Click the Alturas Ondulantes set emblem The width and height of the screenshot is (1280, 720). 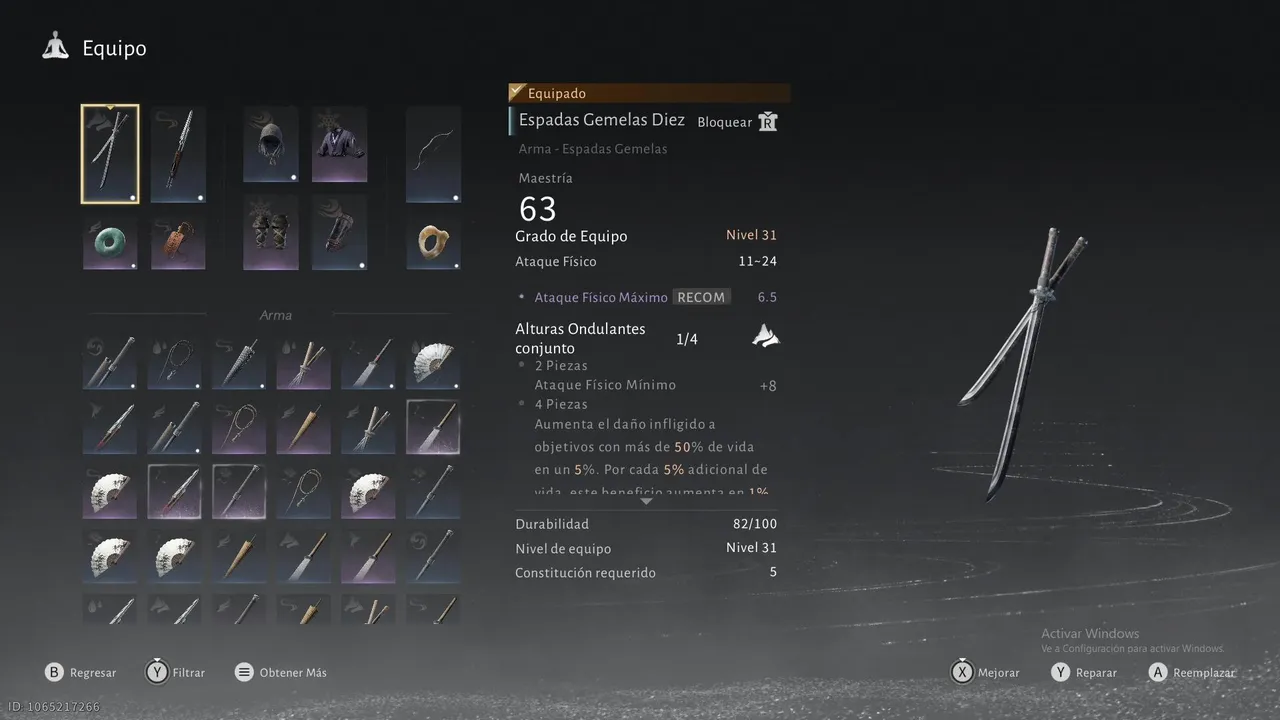pyautogui.click(x=766, y=337)
